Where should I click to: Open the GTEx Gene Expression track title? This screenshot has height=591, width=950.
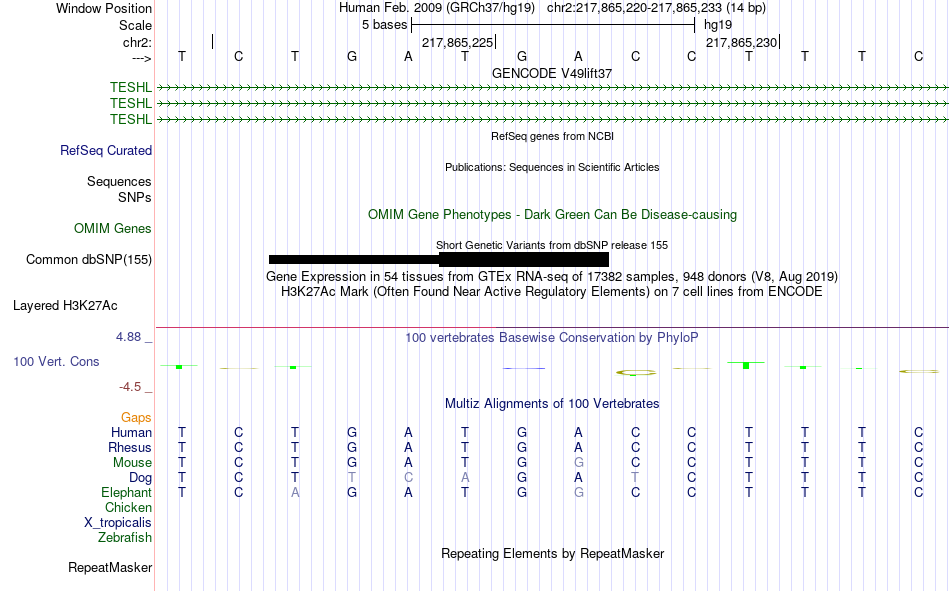(552, 276)
